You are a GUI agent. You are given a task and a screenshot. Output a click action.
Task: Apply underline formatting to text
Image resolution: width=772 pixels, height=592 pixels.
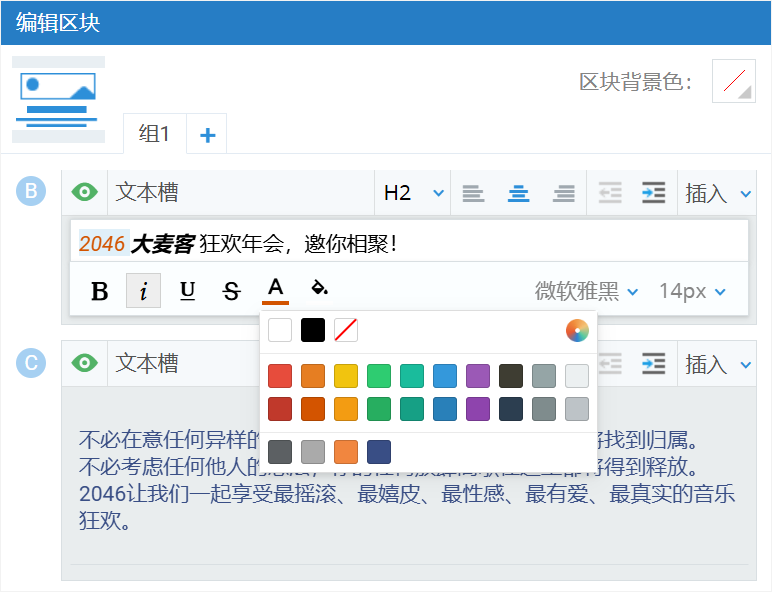[187, 291]
